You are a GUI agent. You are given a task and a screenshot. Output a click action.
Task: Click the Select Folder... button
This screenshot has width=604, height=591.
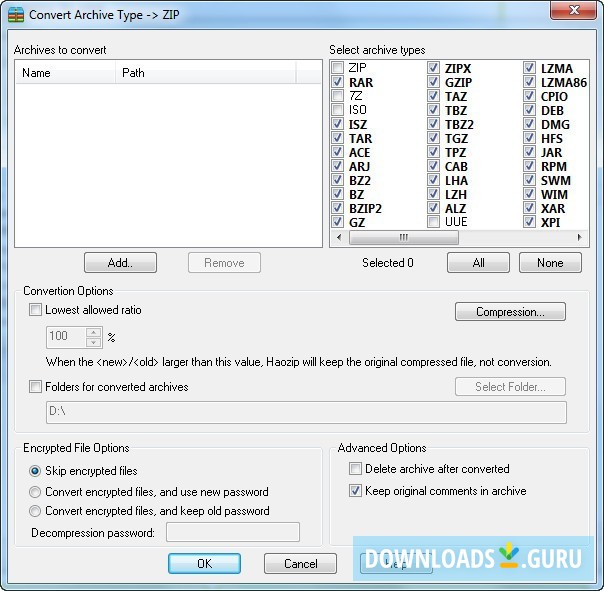[x=510, y=386]
